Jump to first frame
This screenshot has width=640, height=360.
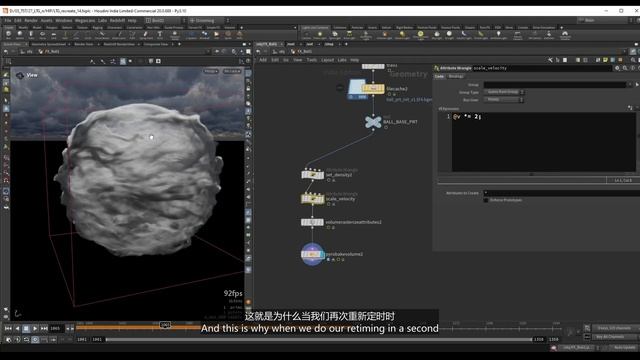point(8,328)
